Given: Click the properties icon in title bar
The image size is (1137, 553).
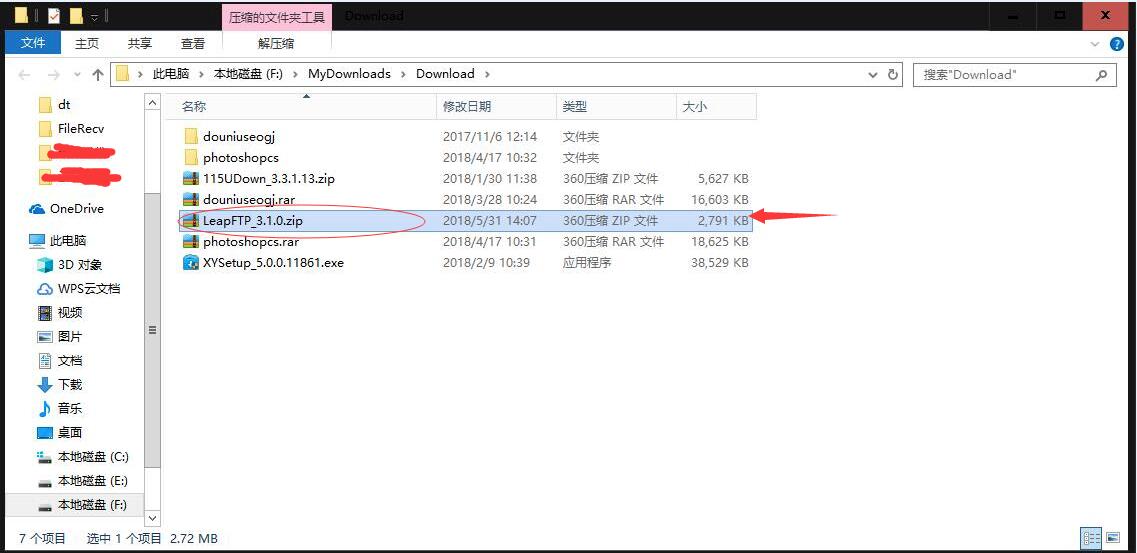Looking at the screenshot, I should pyautogui.click(x=53, y=15).
